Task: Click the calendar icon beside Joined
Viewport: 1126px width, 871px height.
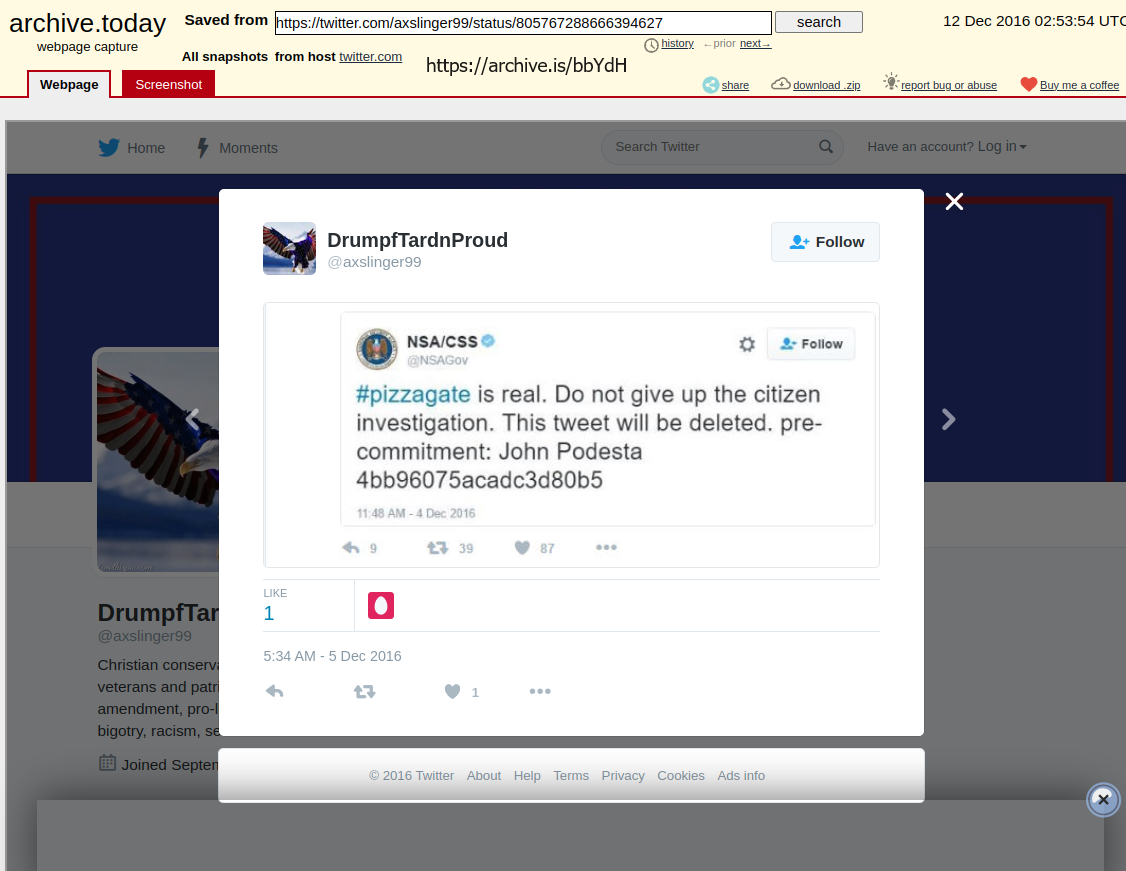Action: 107,763
